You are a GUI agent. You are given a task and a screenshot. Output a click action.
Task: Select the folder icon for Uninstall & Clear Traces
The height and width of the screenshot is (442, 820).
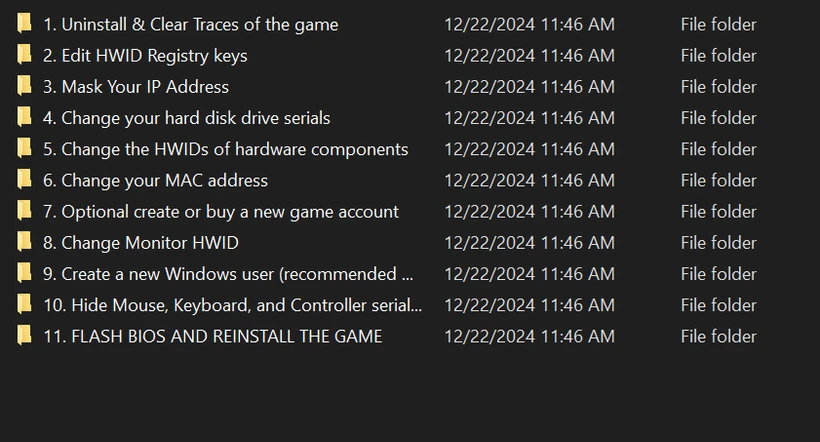pos(24,24)
